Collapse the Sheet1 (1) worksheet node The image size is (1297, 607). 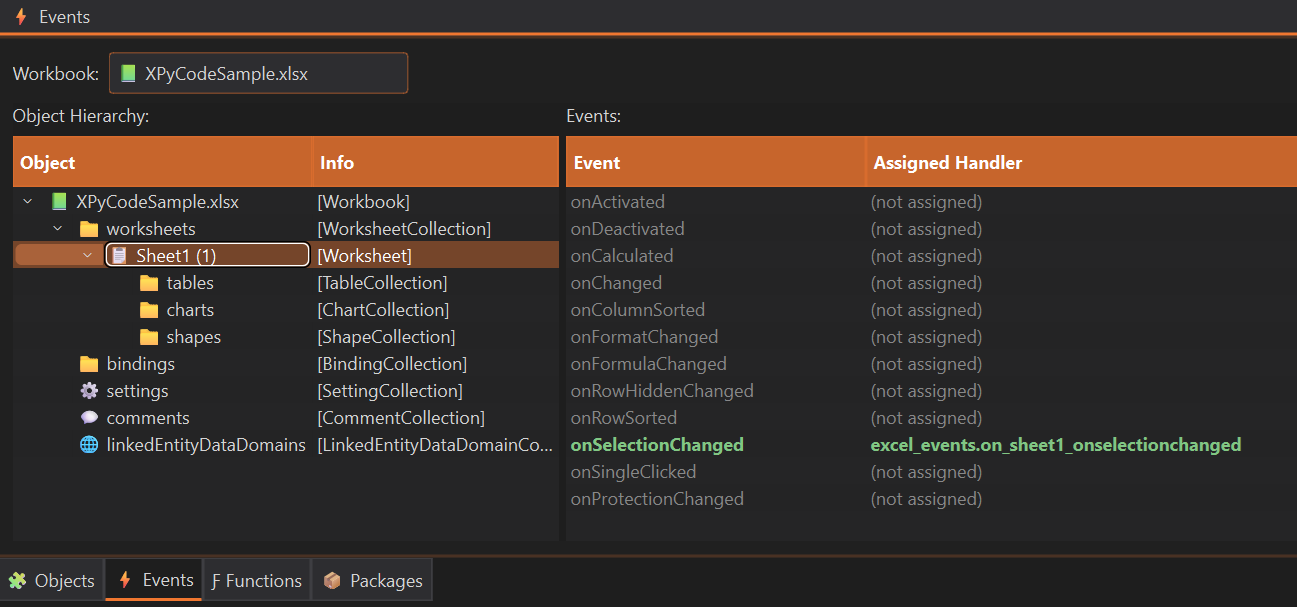[x=87, y=256]
